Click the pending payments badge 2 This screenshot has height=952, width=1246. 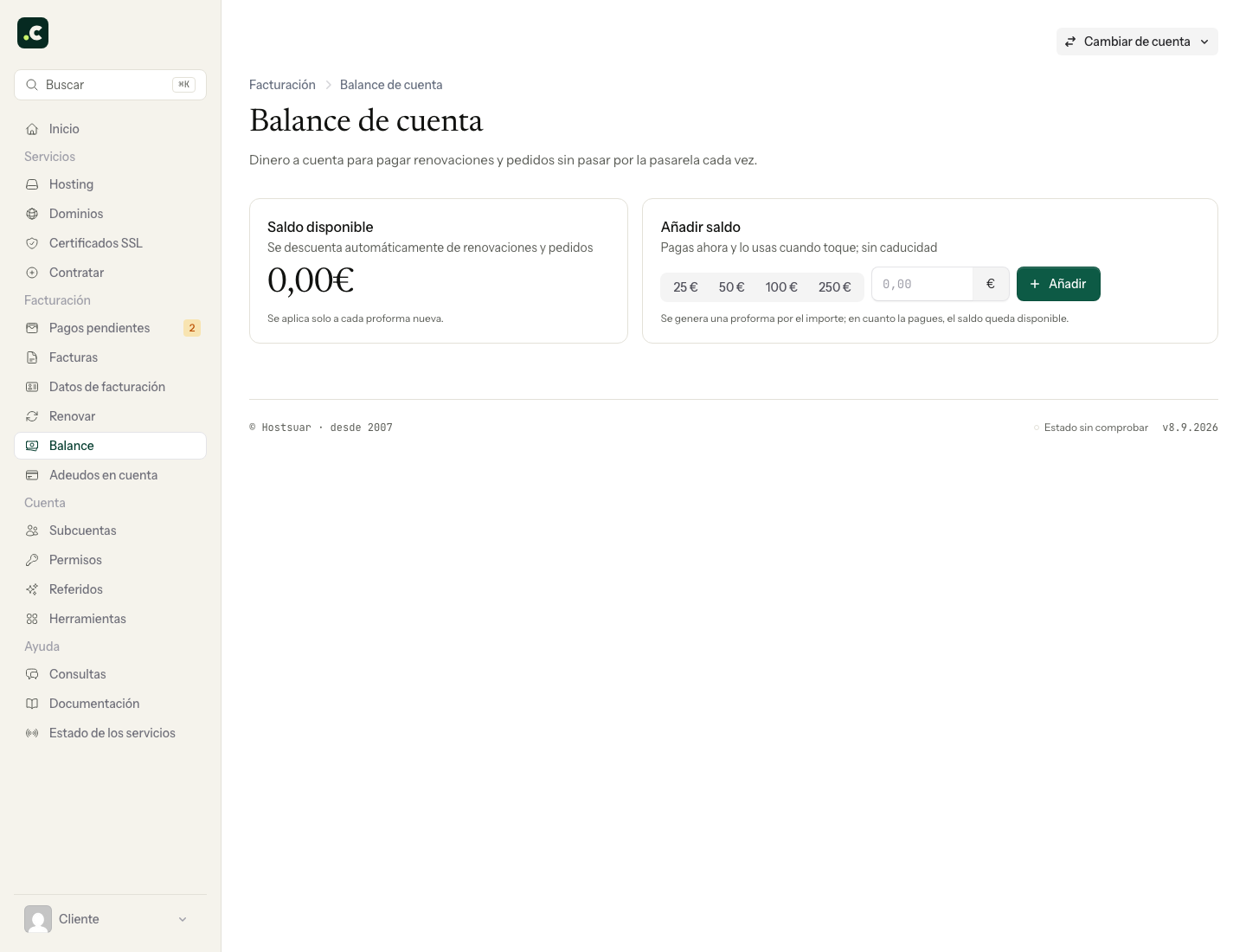coord(192,328)
